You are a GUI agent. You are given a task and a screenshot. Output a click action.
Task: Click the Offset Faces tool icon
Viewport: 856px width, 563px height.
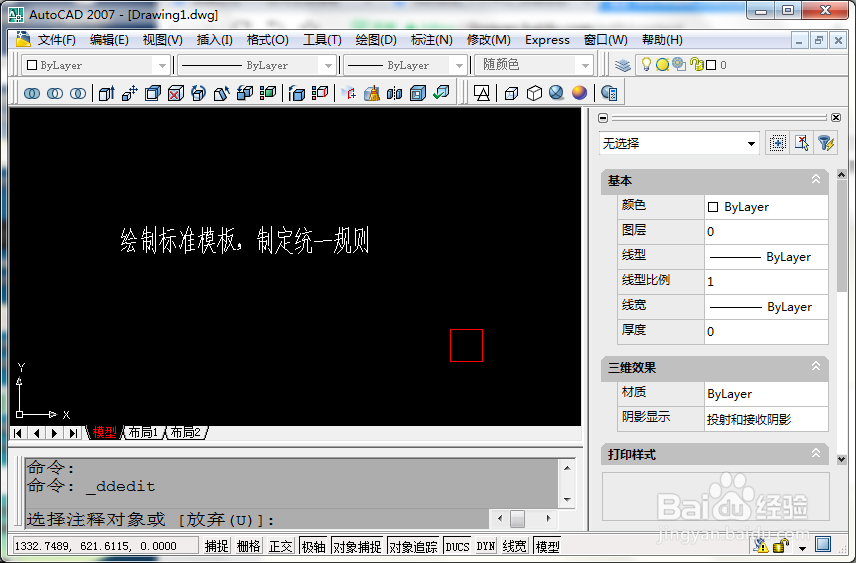pyautogui.click(x=153, y=93)
